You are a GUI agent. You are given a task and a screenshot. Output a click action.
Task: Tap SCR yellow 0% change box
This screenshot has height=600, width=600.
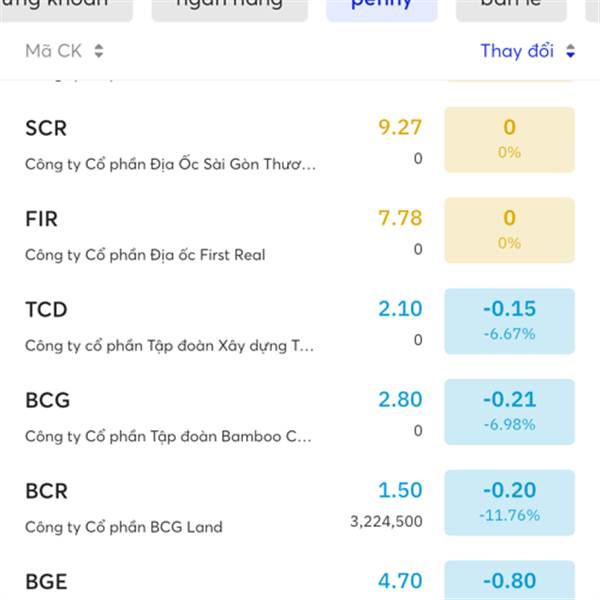point(509,139)
